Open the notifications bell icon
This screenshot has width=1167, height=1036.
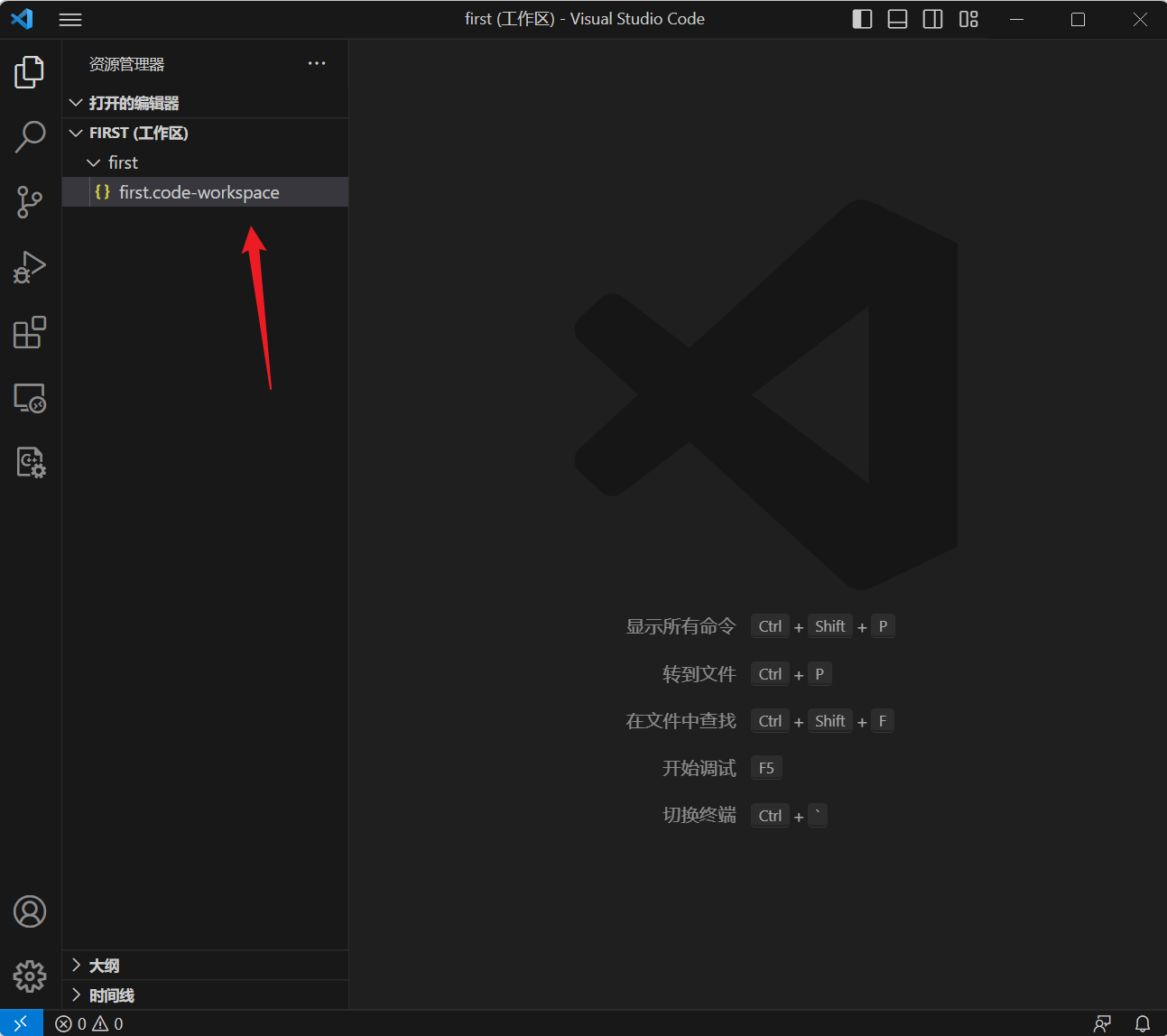1143,1023
